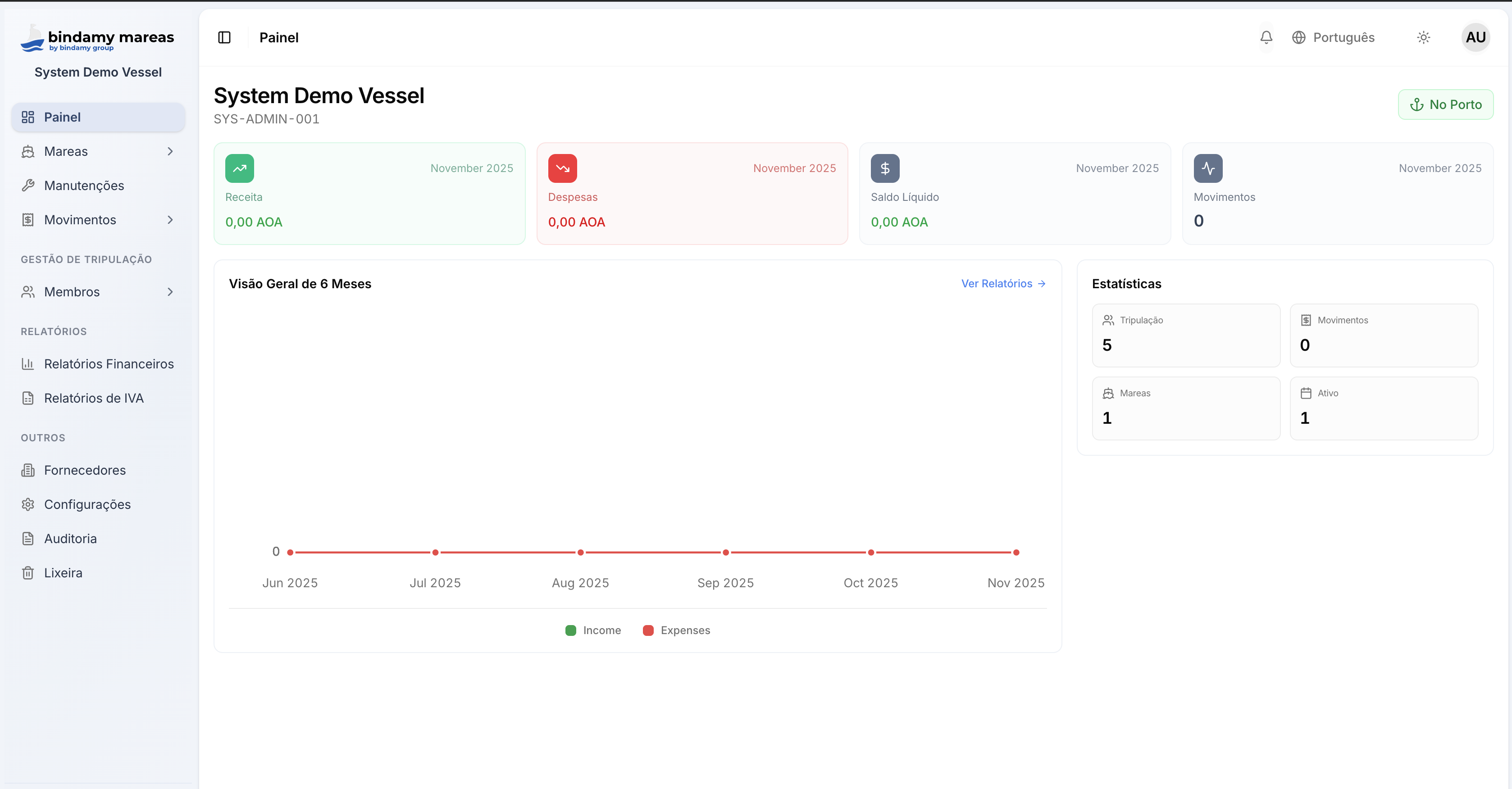
Task: Toggle the Expenses series in the legend
Action: point(676,630)
